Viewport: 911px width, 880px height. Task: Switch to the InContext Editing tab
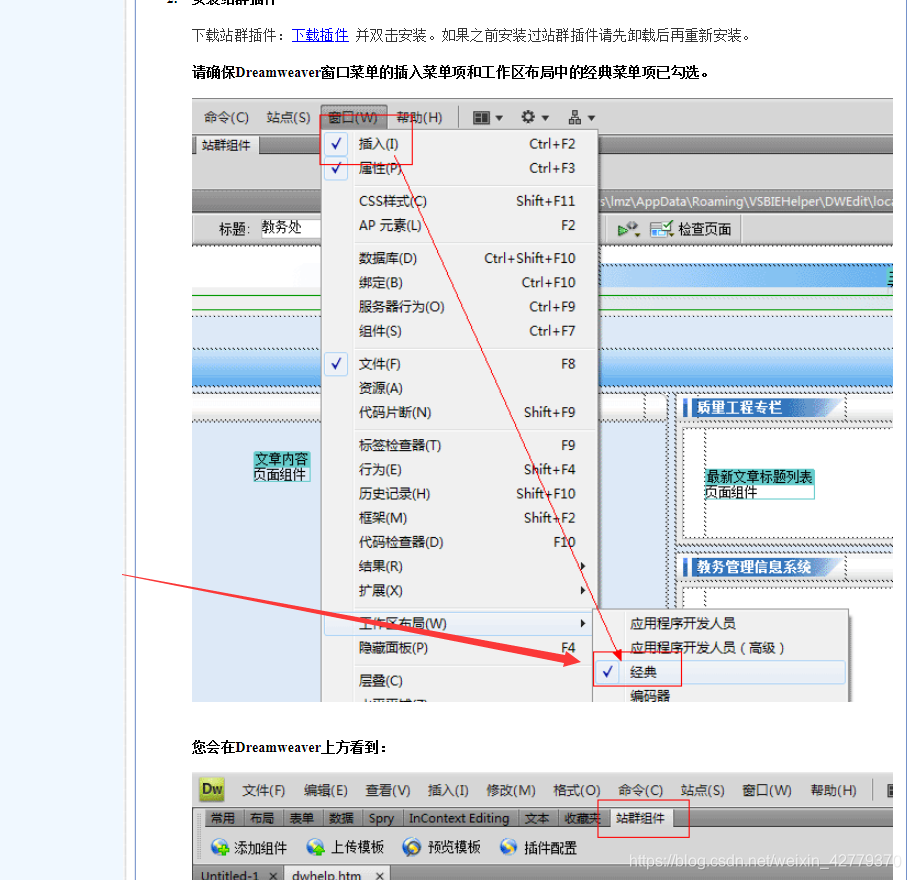click(459, 818)
